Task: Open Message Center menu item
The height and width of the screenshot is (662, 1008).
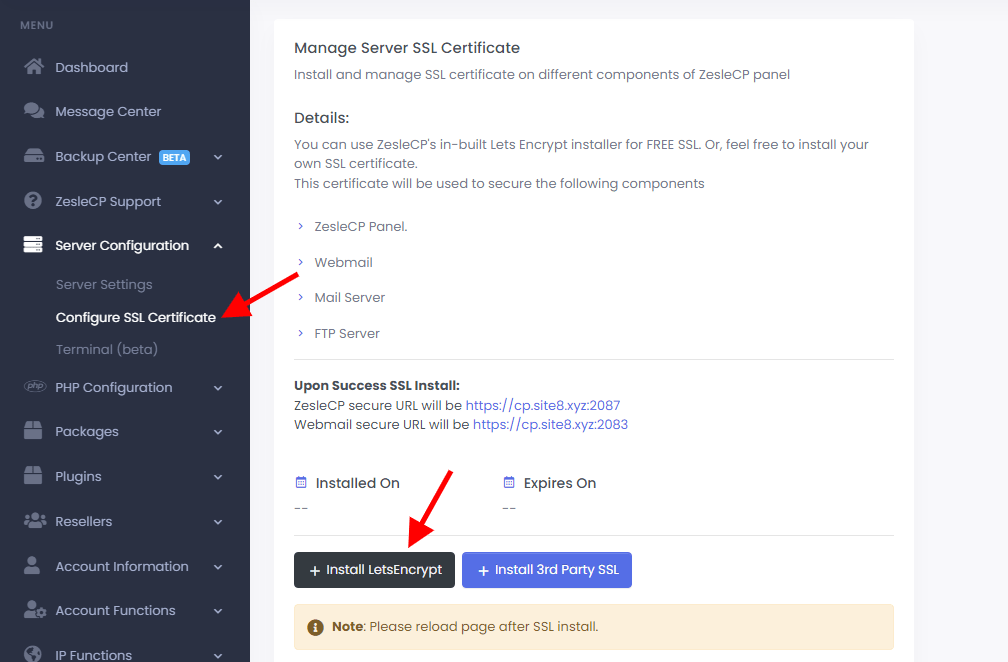Action: coord(108,111)
